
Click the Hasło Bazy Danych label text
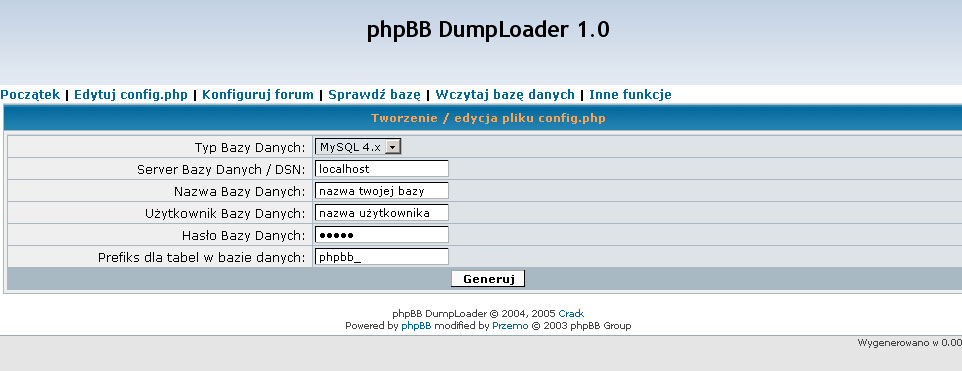243,236
